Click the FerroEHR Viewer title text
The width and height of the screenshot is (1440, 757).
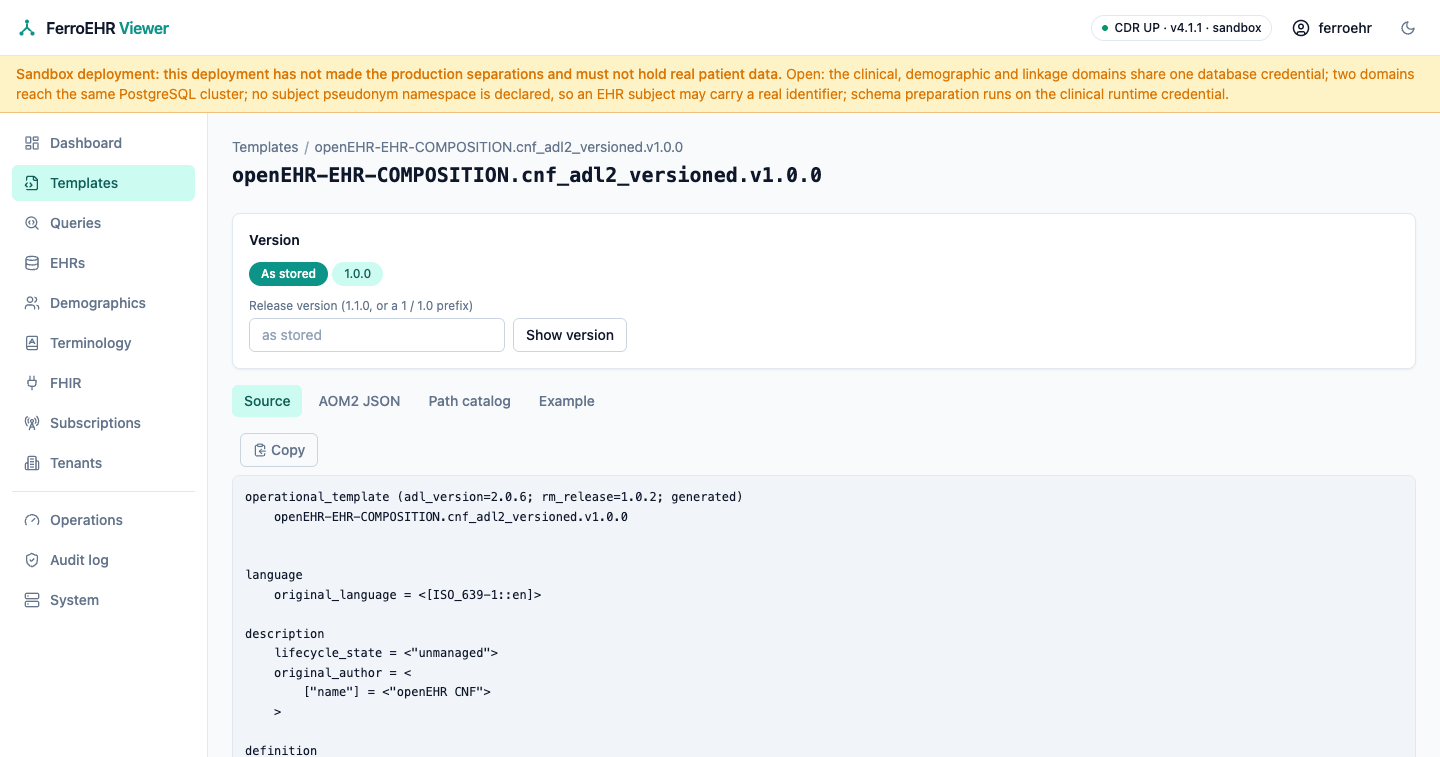pos(108,28)
